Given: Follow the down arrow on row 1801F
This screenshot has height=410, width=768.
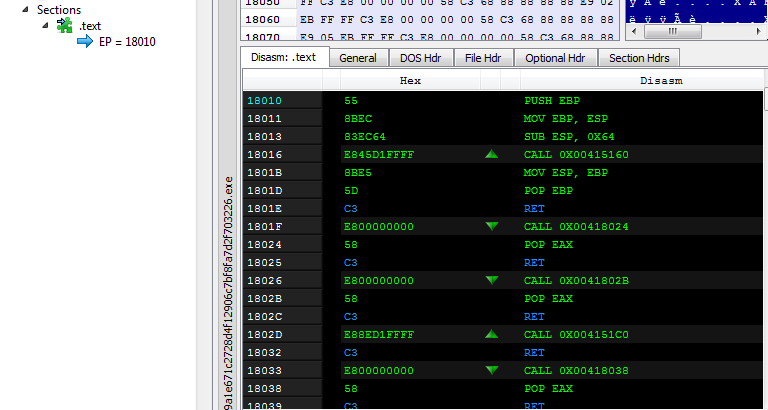Looking at the screenshot, I should (490, 227).
